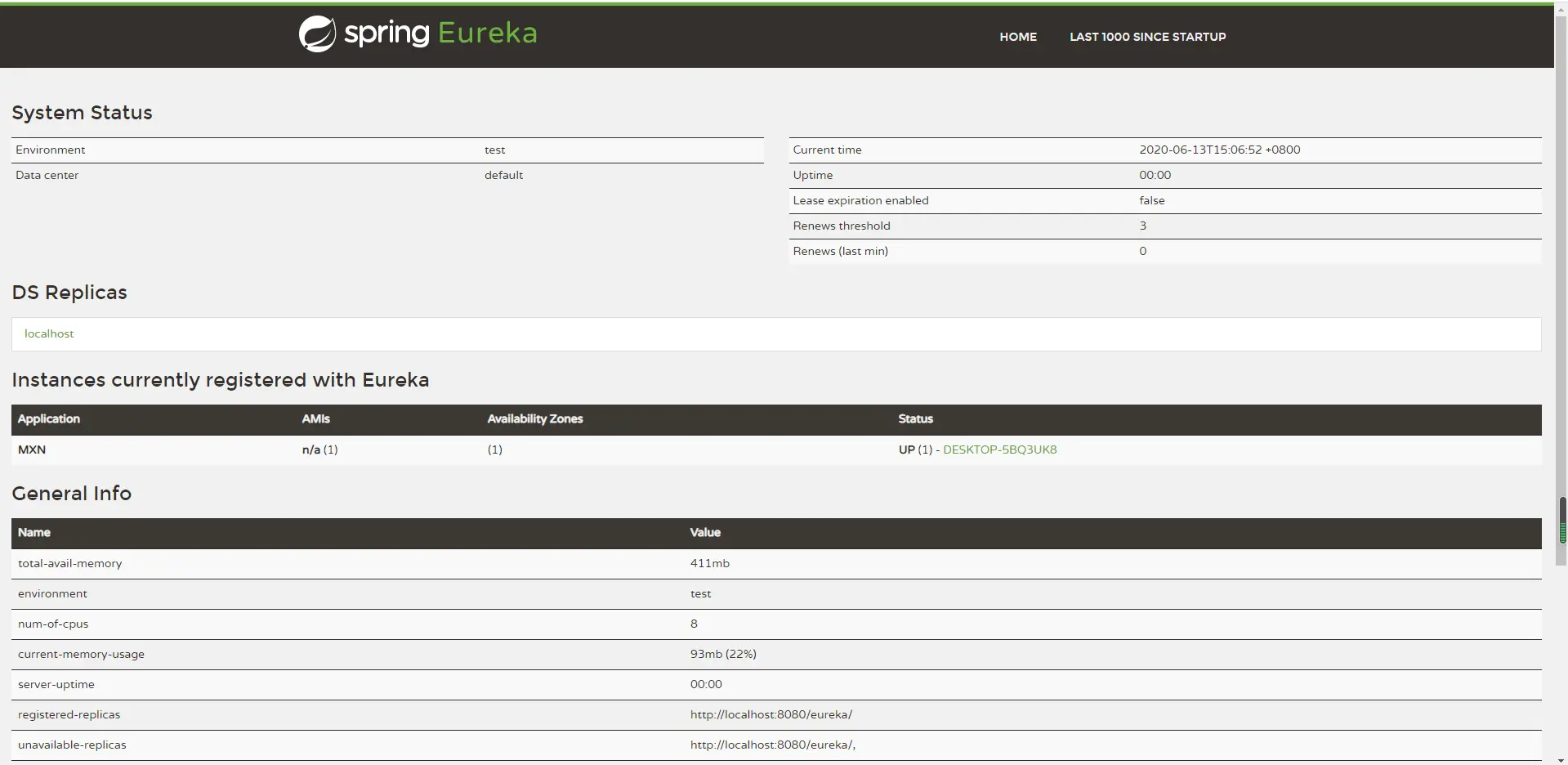Click the Name column header in General Info

pyautogui.click(x=34, y=532)
